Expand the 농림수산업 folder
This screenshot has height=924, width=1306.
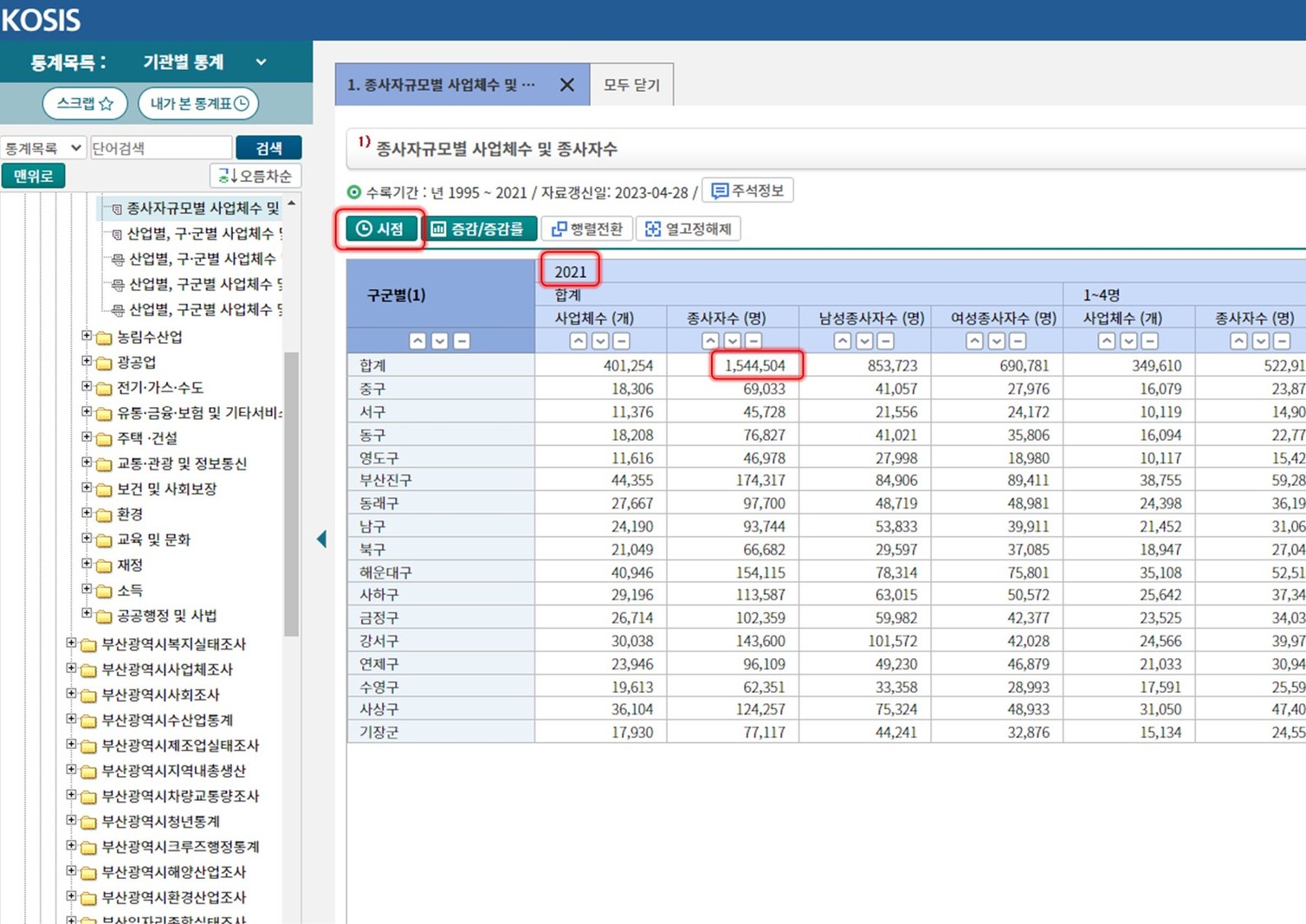coord(87,336)
